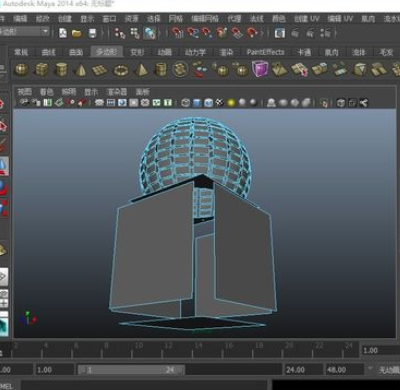This screenshot has width=400, height=390.
Task: Switch to the 曲线 shelf tab
Action: point(48,52)
